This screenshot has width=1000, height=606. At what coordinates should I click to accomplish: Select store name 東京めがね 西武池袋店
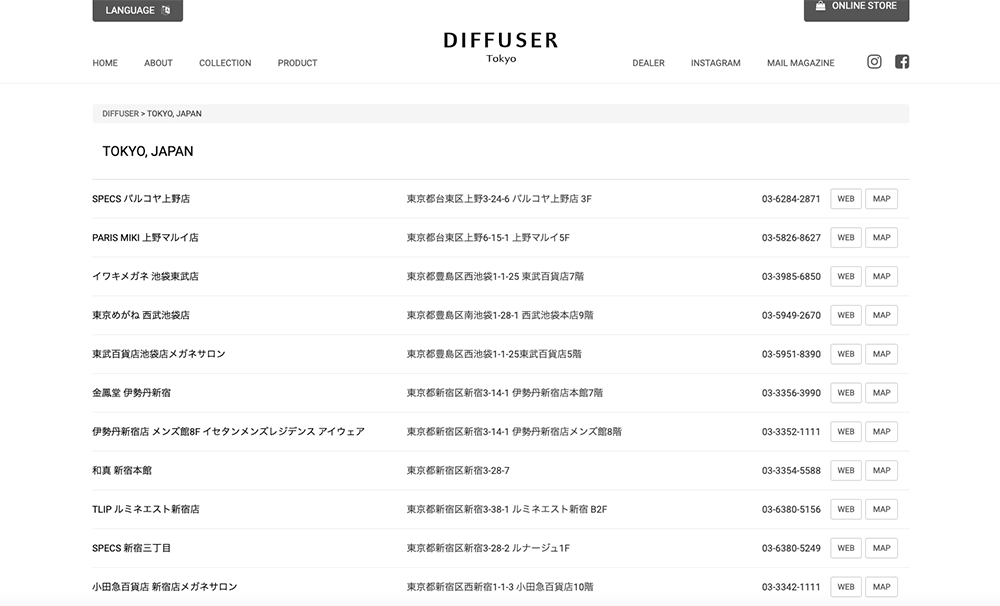pyautogui.click(x=141, y=315)
